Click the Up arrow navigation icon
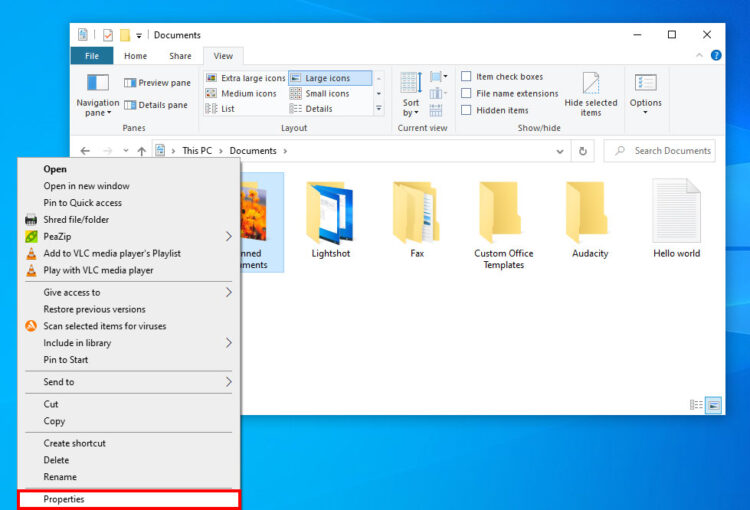This screenshot has width=750, height=510. (141, 151)
